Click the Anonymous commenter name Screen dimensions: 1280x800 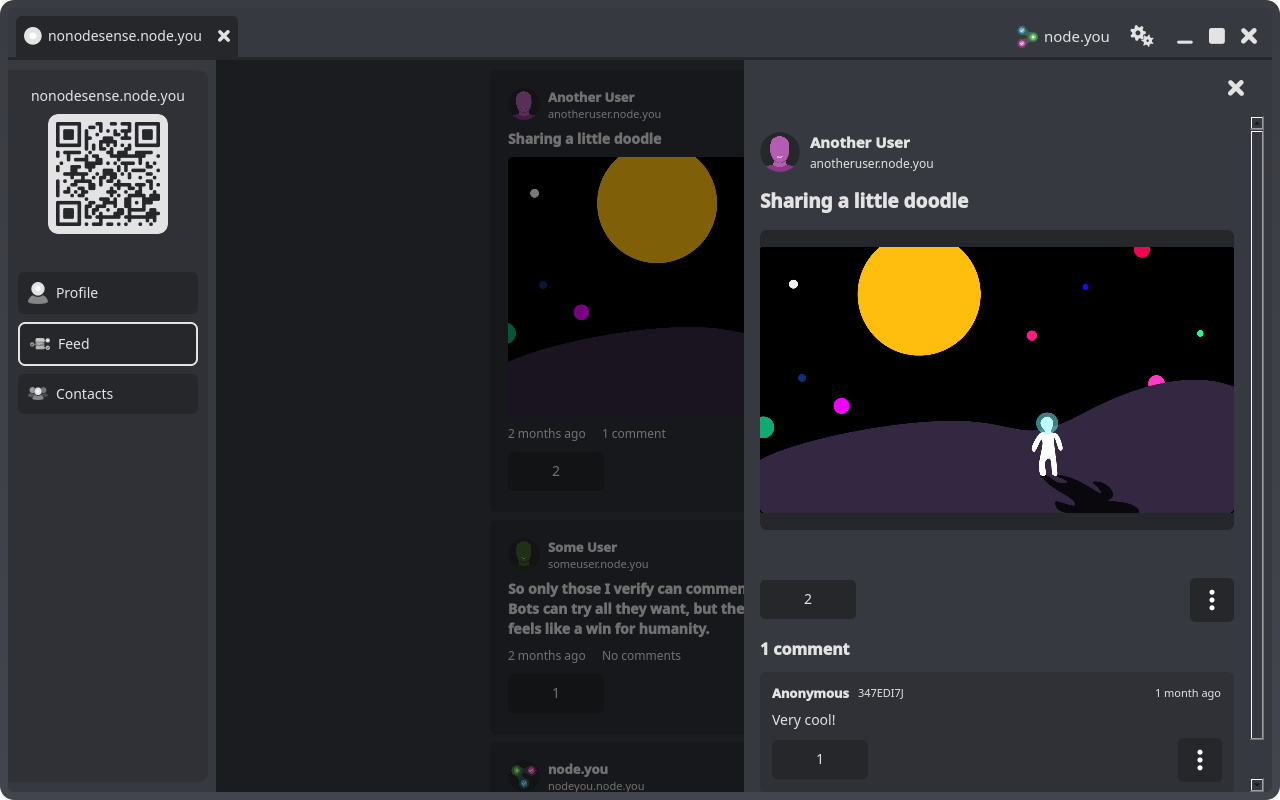(810, 693)
